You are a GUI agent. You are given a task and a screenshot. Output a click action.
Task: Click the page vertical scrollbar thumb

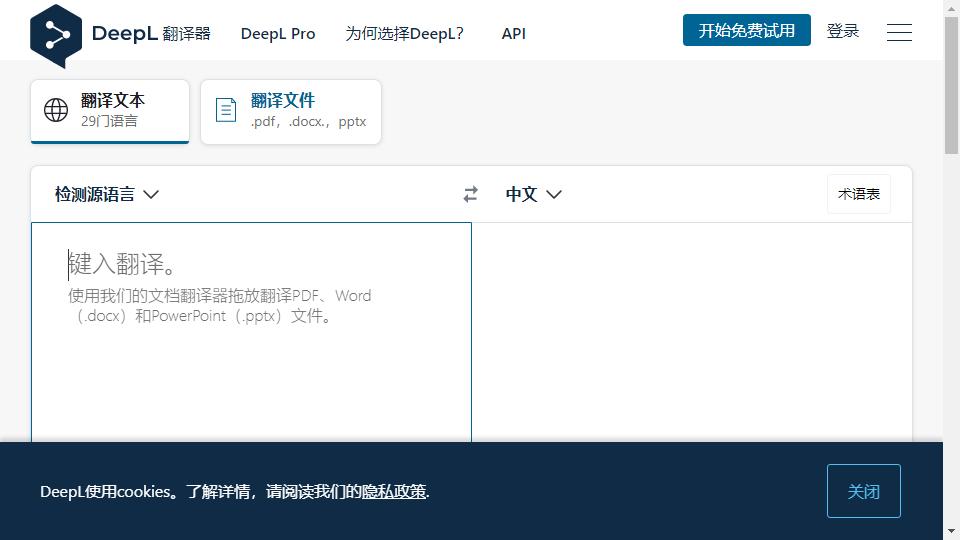click(951, 85)
